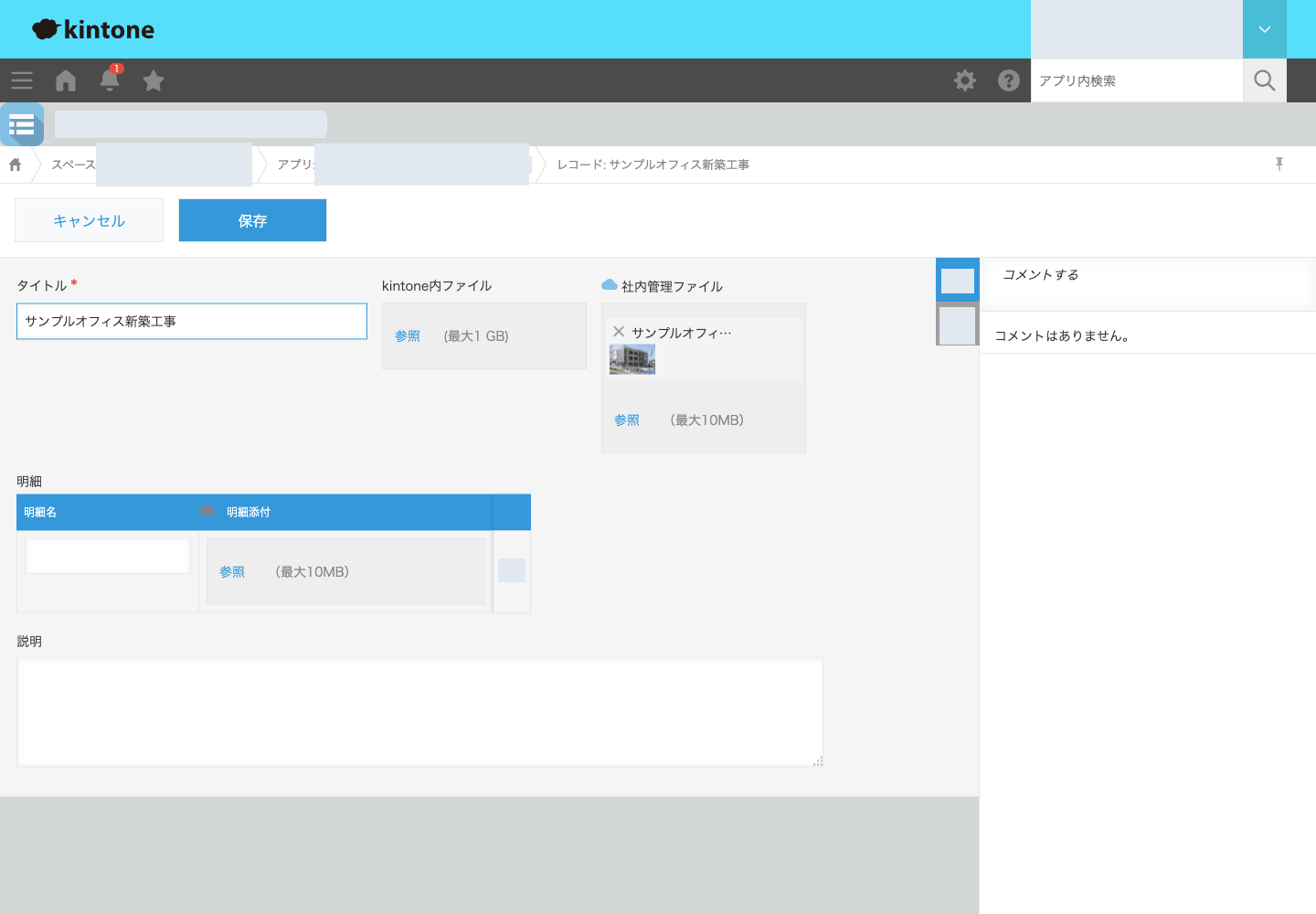Expand the user account dropdown

tap(1265, 29)
